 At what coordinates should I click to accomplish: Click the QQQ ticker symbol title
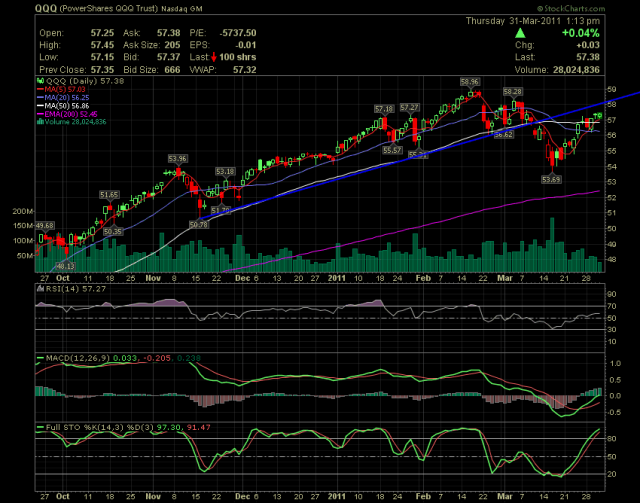[x=46, y=8]
